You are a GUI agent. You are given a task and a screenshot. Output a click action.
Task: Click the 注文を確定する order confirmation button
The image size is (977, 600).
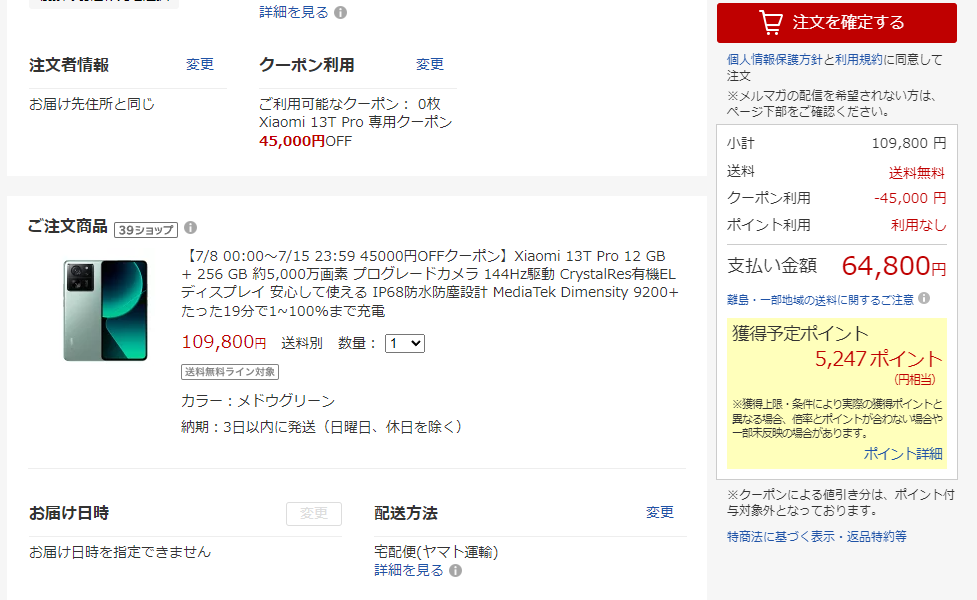point(836,22)
